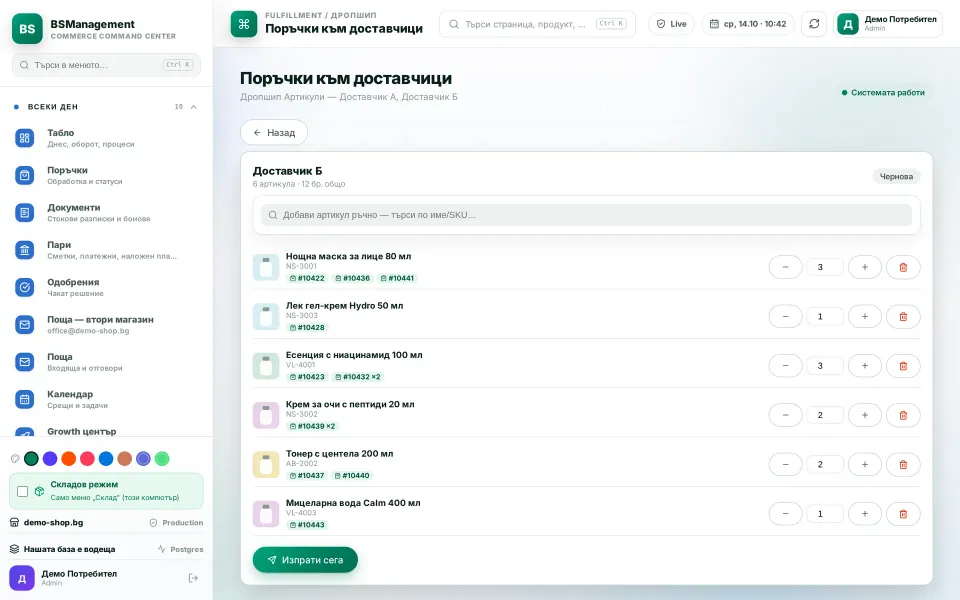Increase quantity of Лек гел-крем Hydro

(x=864, y=317)
